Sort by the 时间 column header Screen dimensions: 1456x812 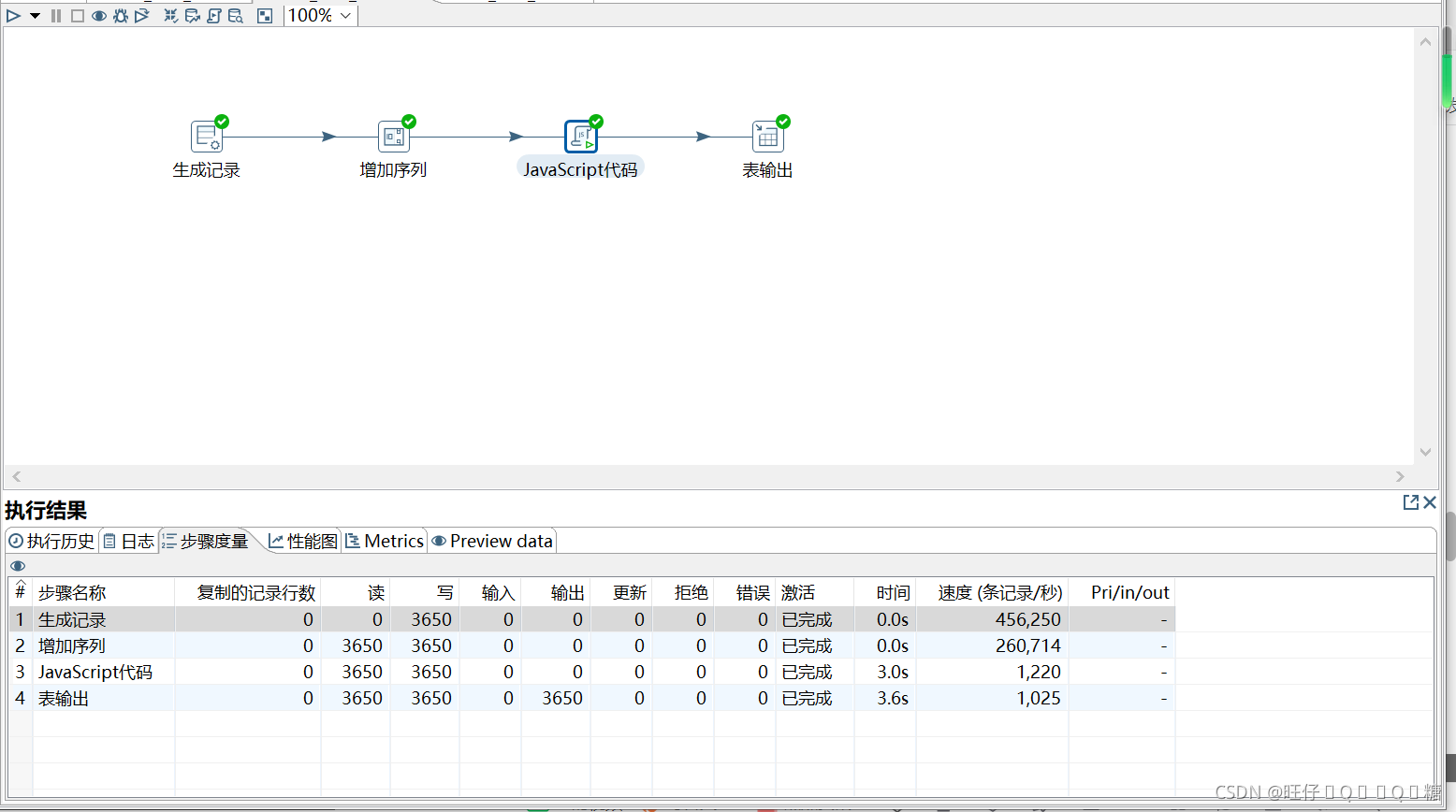[885, 593]
